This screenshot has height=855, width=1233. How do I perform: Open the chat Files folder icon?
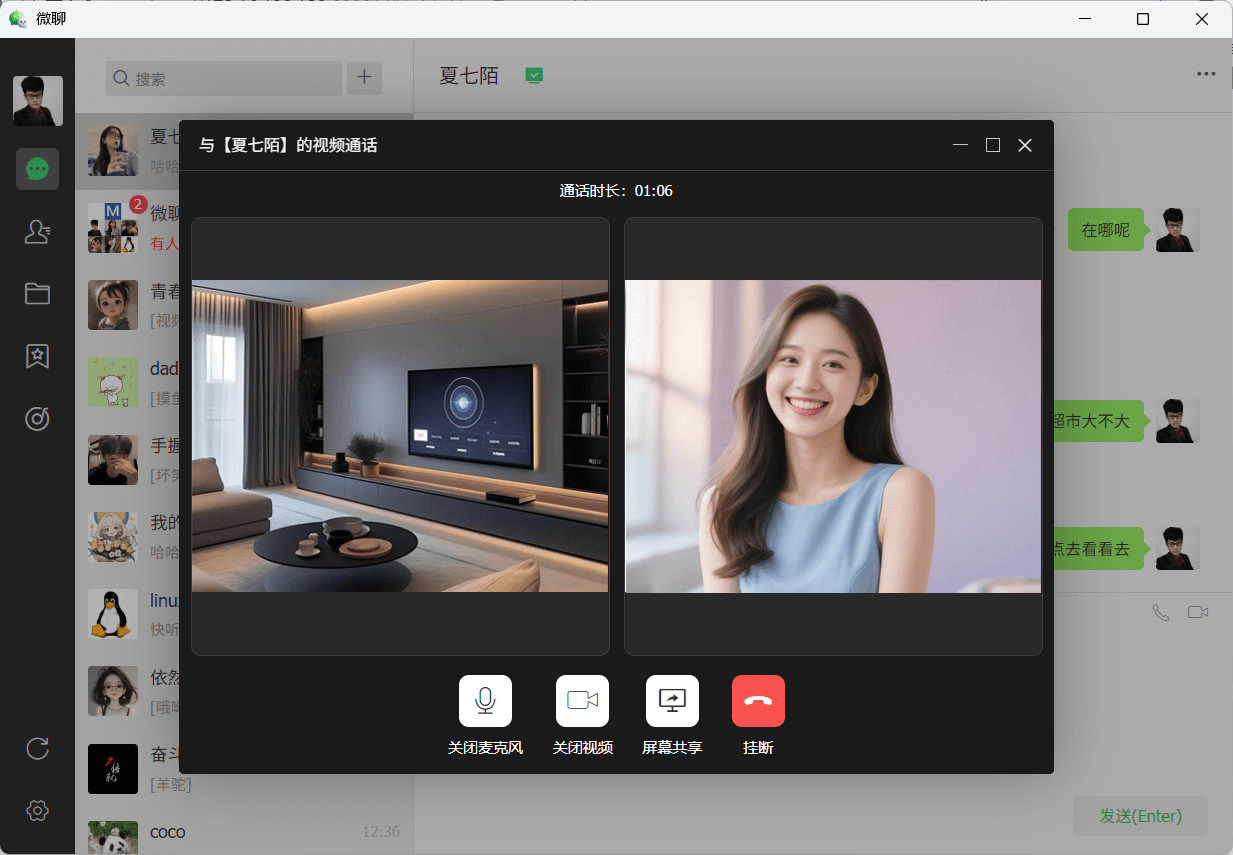(x=37, y=293)
